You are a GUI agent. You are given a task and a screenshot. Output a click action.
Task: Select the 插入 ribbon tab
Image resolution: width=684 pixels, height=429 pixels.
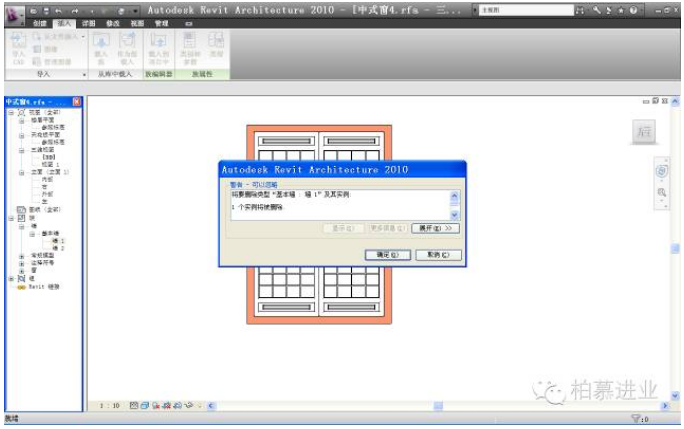tap(64, 24)
